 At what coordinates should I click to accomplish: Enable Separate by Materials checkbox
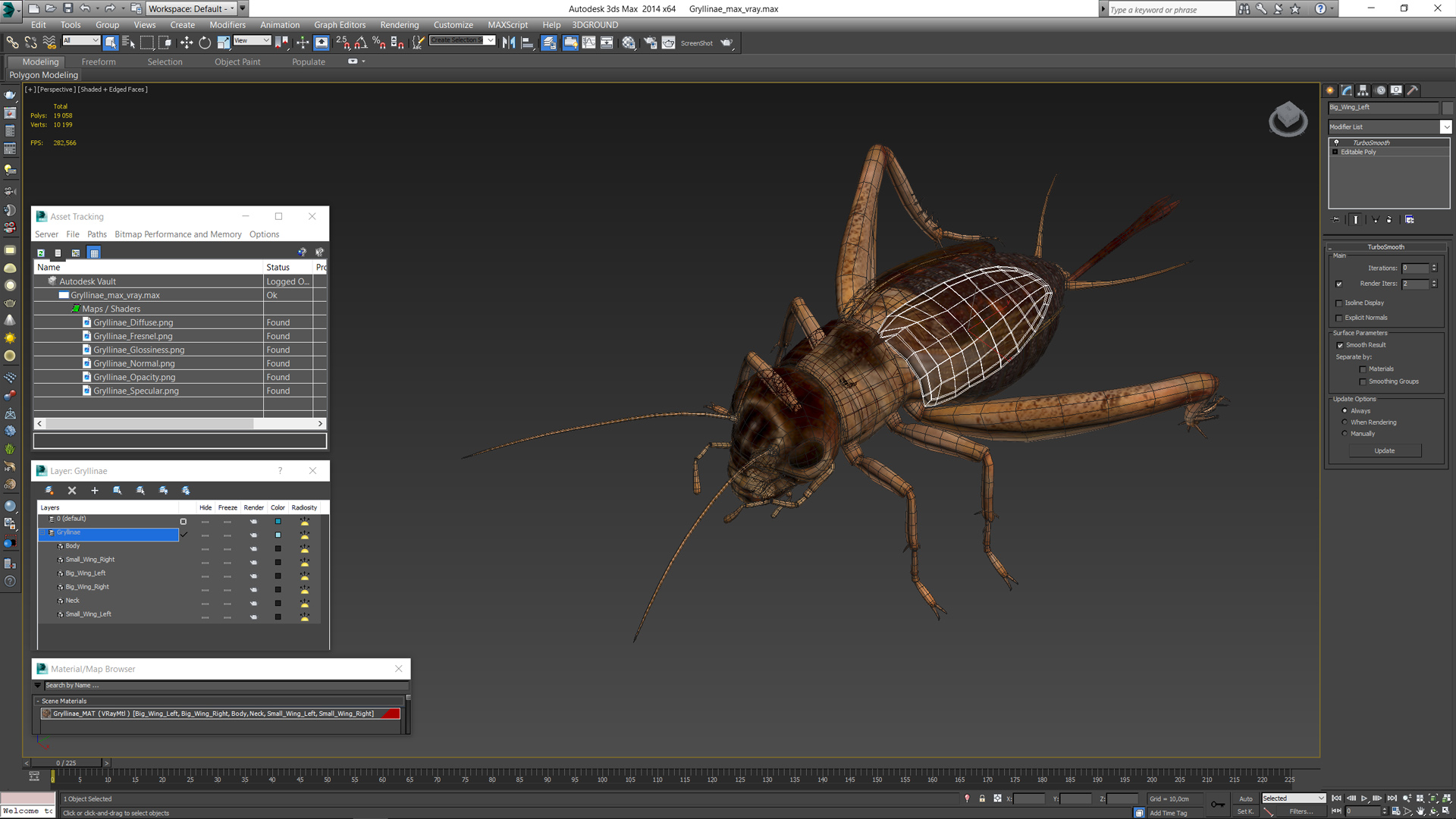1363,369
